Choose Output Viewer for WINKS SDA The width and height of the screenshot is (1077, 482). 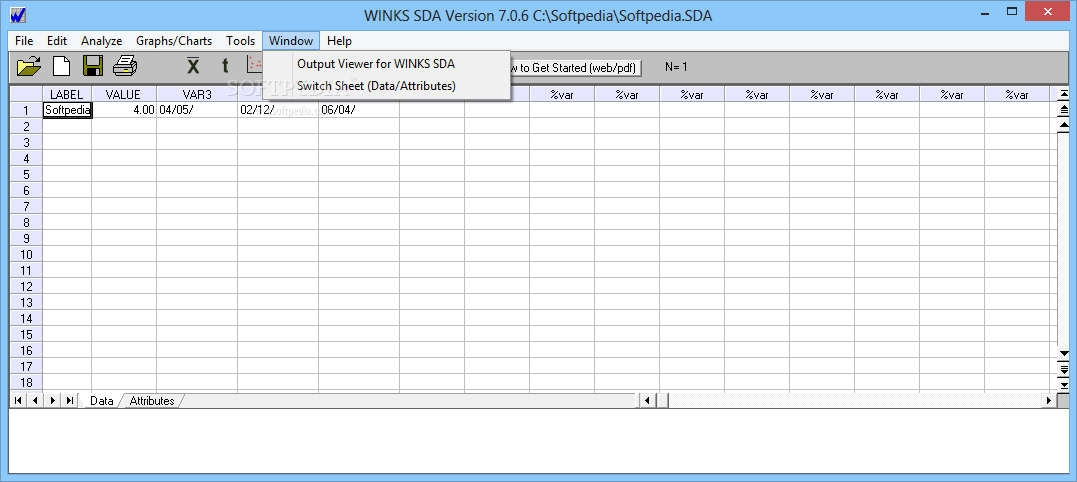coord(387,64)
